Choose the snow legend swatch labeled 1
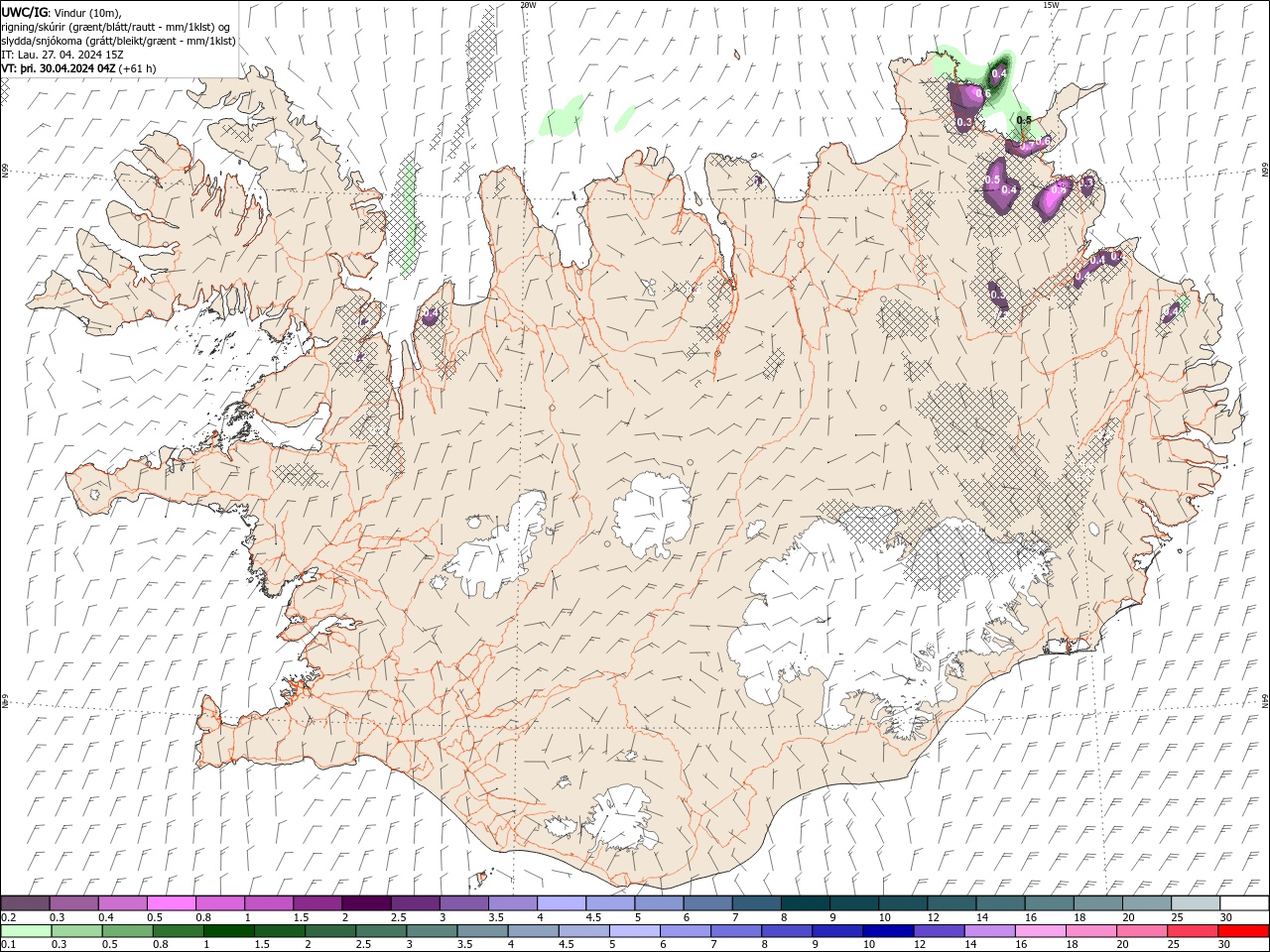Viewport: 1270px width, 952px height. [269, 903]
